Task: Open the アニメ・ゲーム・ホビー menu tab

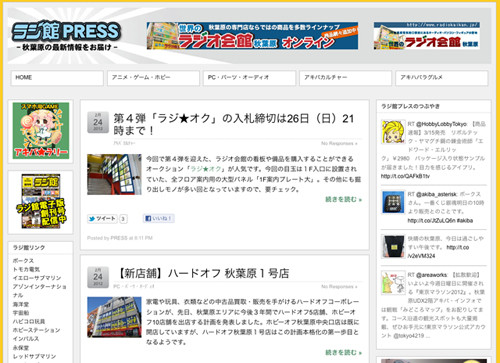Action: pyautogui.click(x=153, y=78)
